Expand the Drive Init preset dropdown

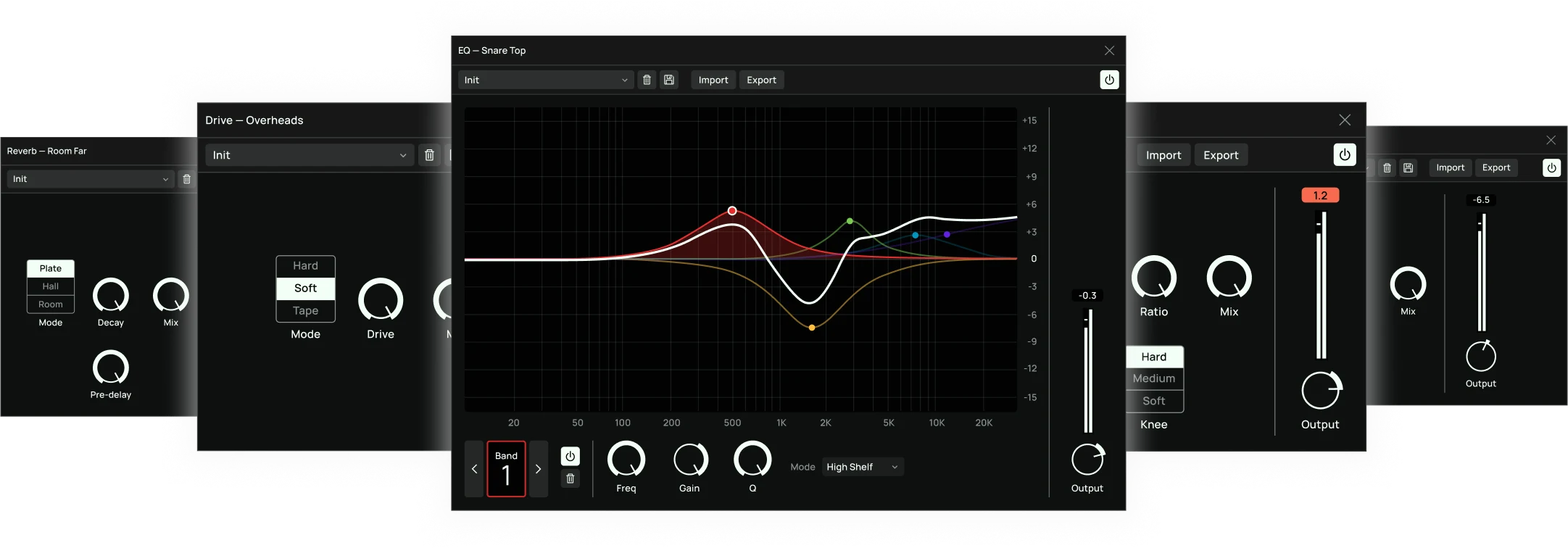310,155
